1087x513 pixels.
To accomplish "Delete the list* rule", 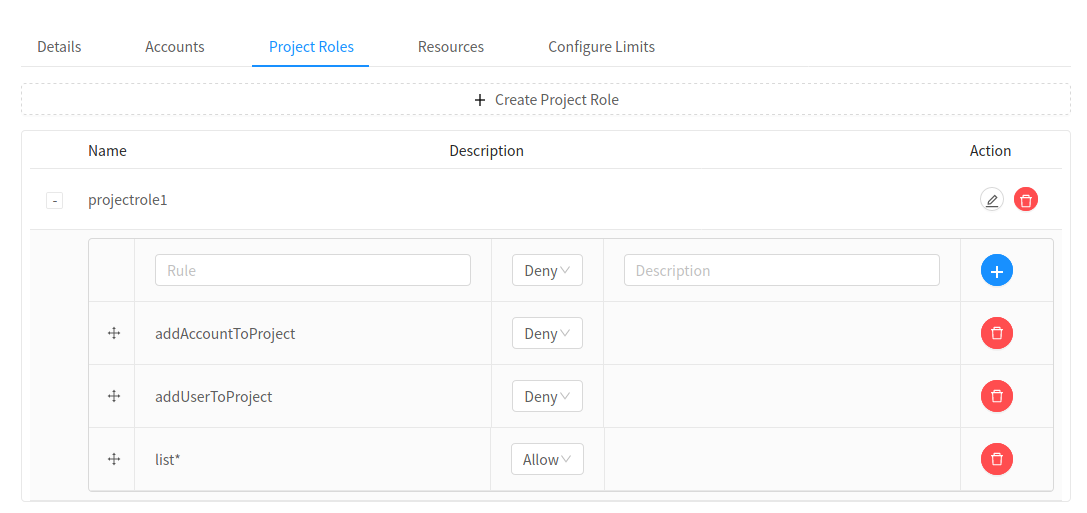I will [997, 459].
